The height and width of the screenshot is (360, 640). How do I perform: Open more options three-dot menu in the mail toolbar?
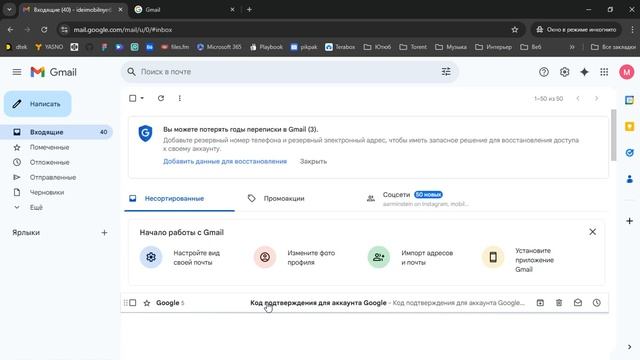tap(180, 98)
